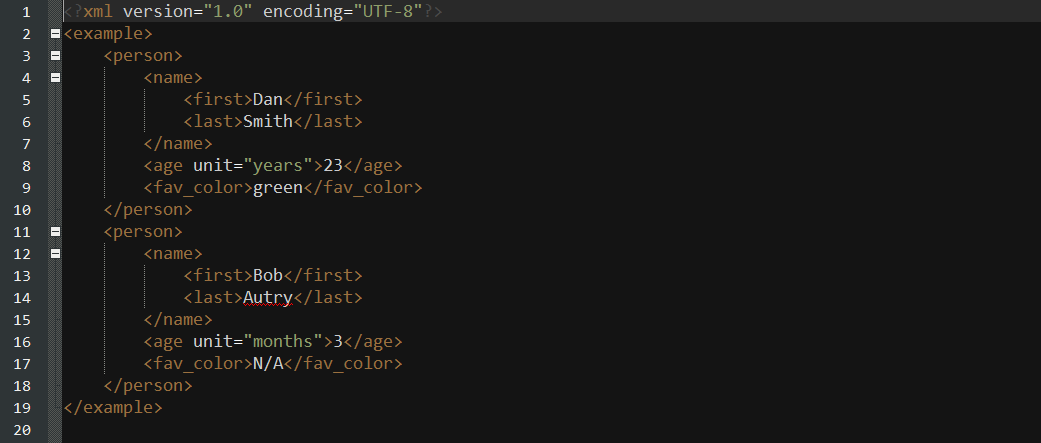The image size is (1041, 443).
Task: Collapse first name element fold on line 4
Action: (x=55, y=78)
